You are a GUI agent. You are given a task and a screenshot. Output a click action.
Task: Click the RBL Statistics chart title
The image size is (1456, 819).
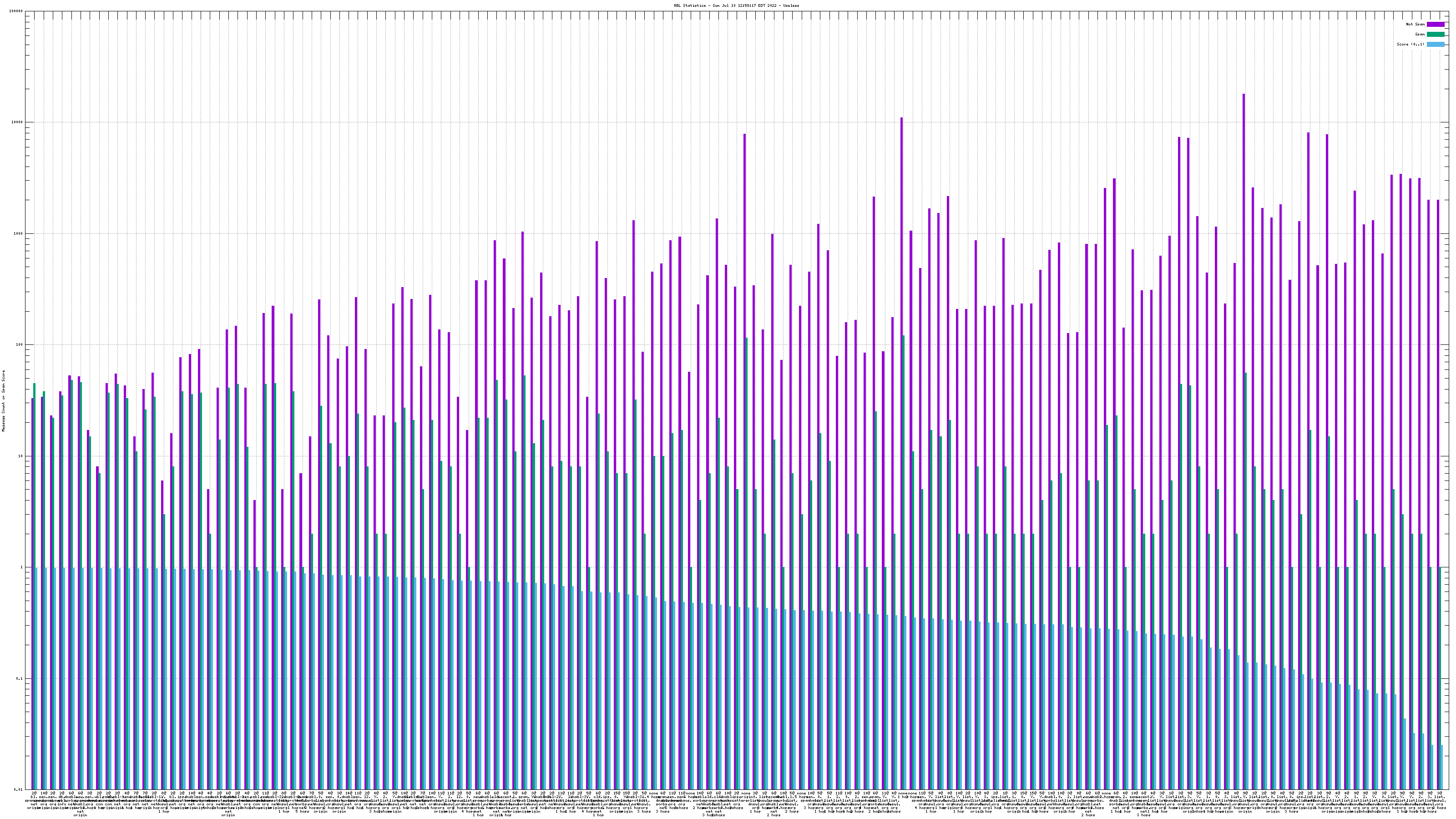click(736, 5)
